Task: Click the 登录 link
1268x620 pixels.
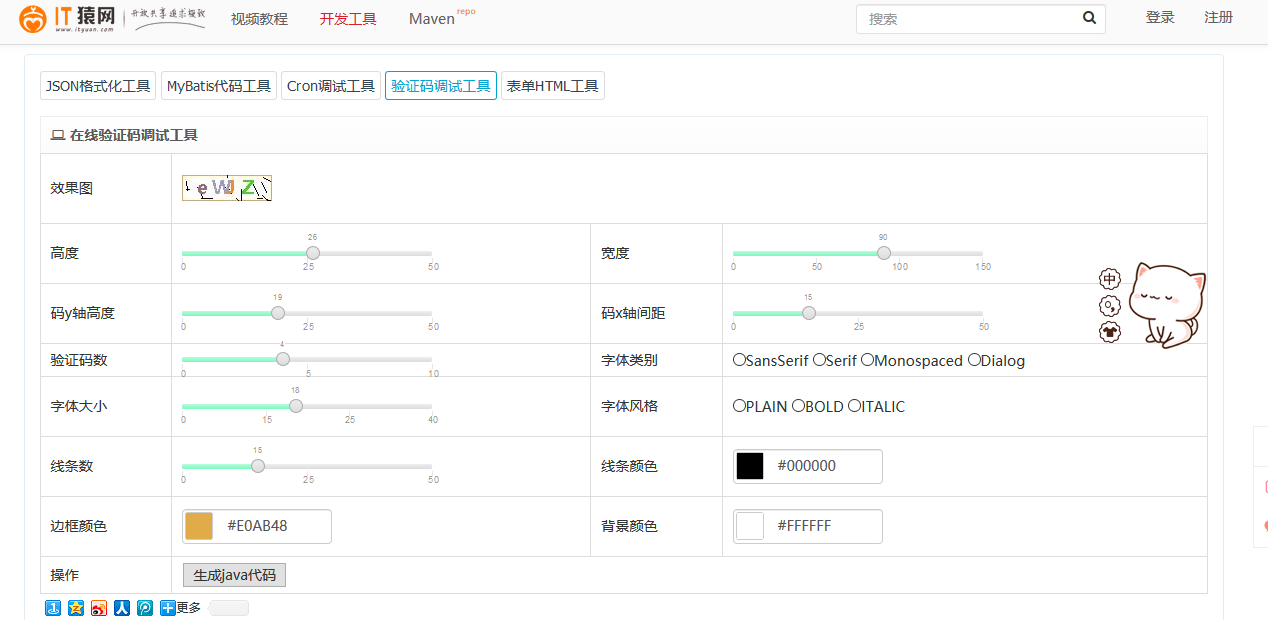Action: click(1160, 18)
